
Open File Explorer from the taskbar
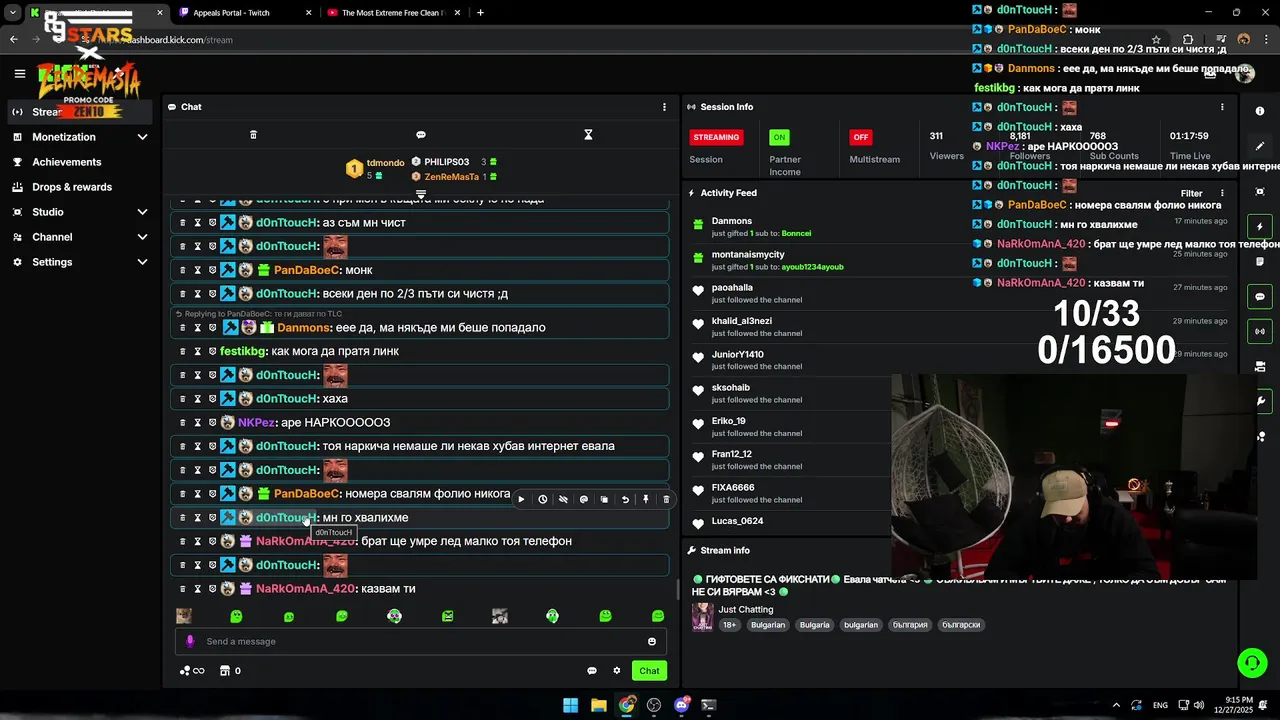[x=598, y=705]
